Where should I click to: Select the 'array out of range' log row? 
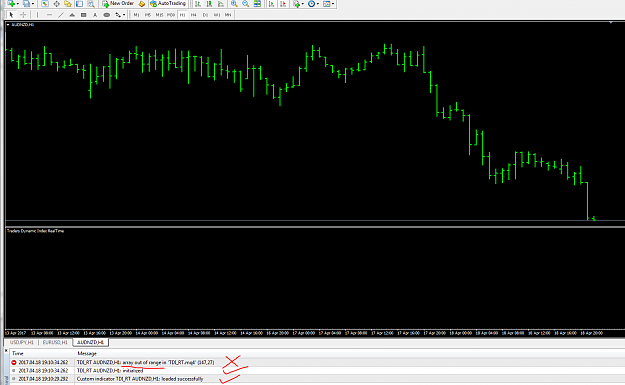click(x=317, y=362)
